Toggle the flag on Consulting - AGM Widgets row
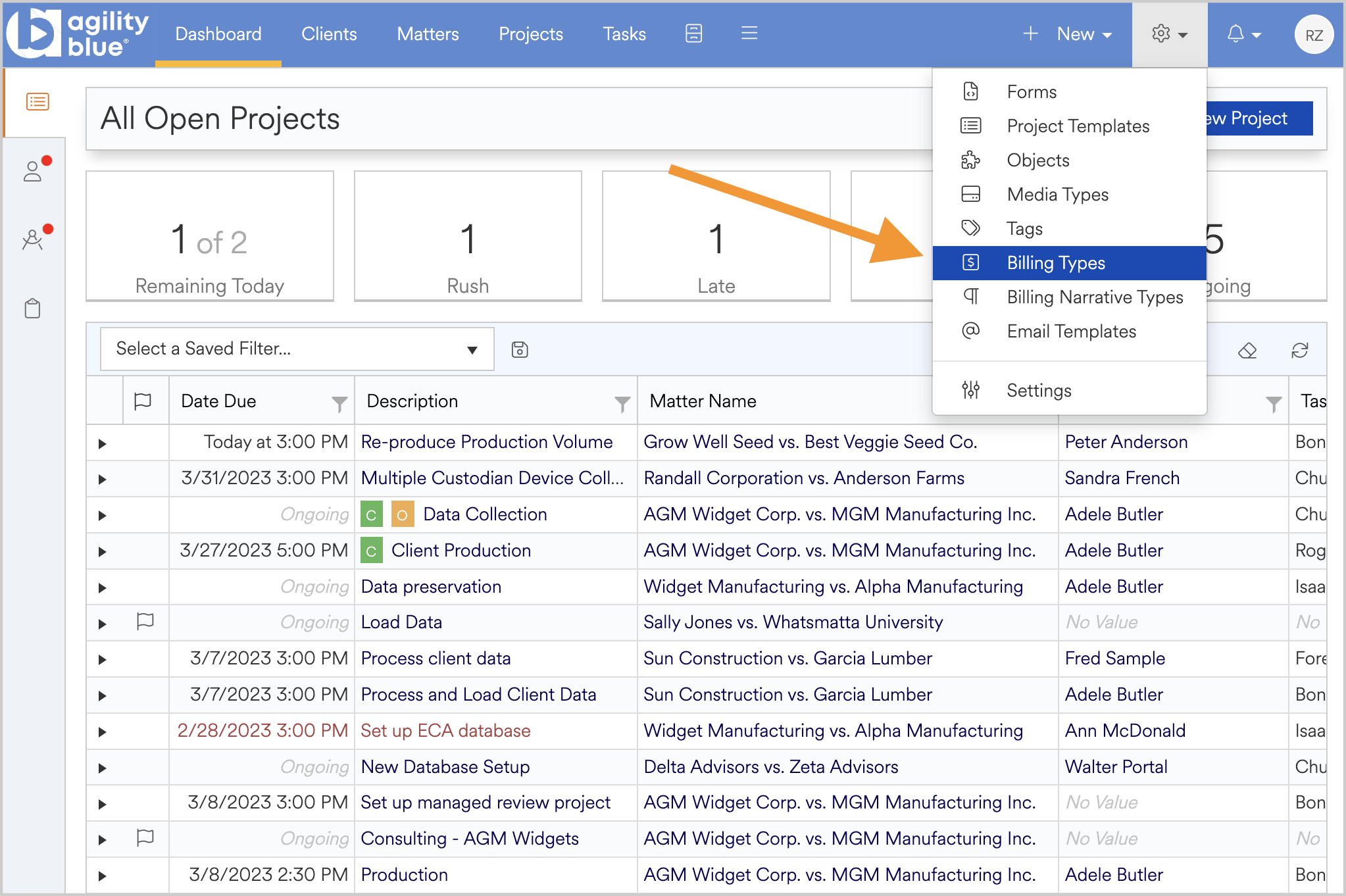Viewport: 1346px width, 896px height. tap(145, 837)
